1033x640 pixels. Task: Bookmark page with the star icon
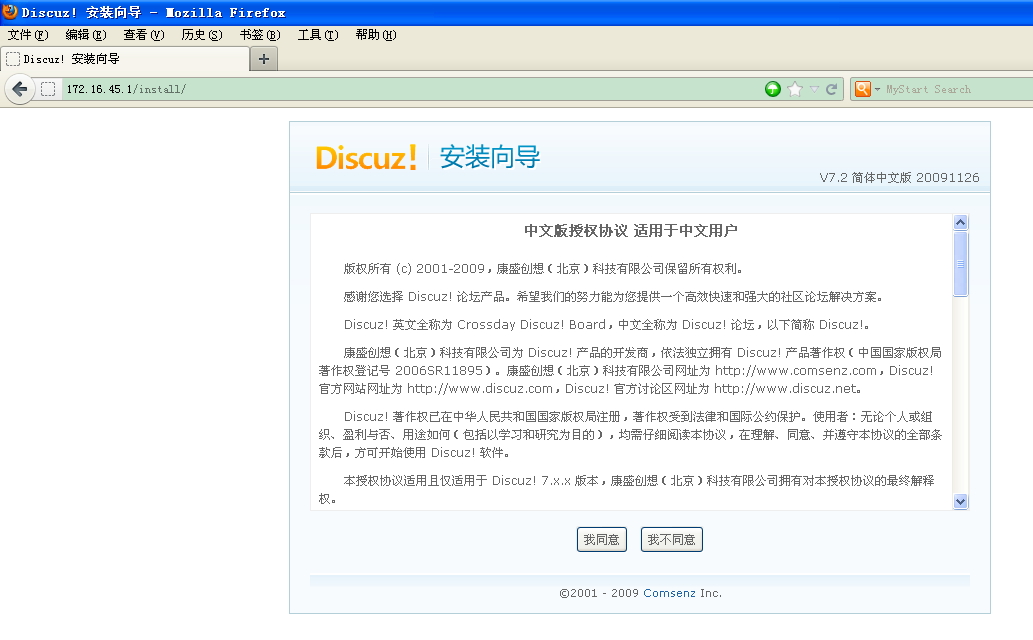795,89
